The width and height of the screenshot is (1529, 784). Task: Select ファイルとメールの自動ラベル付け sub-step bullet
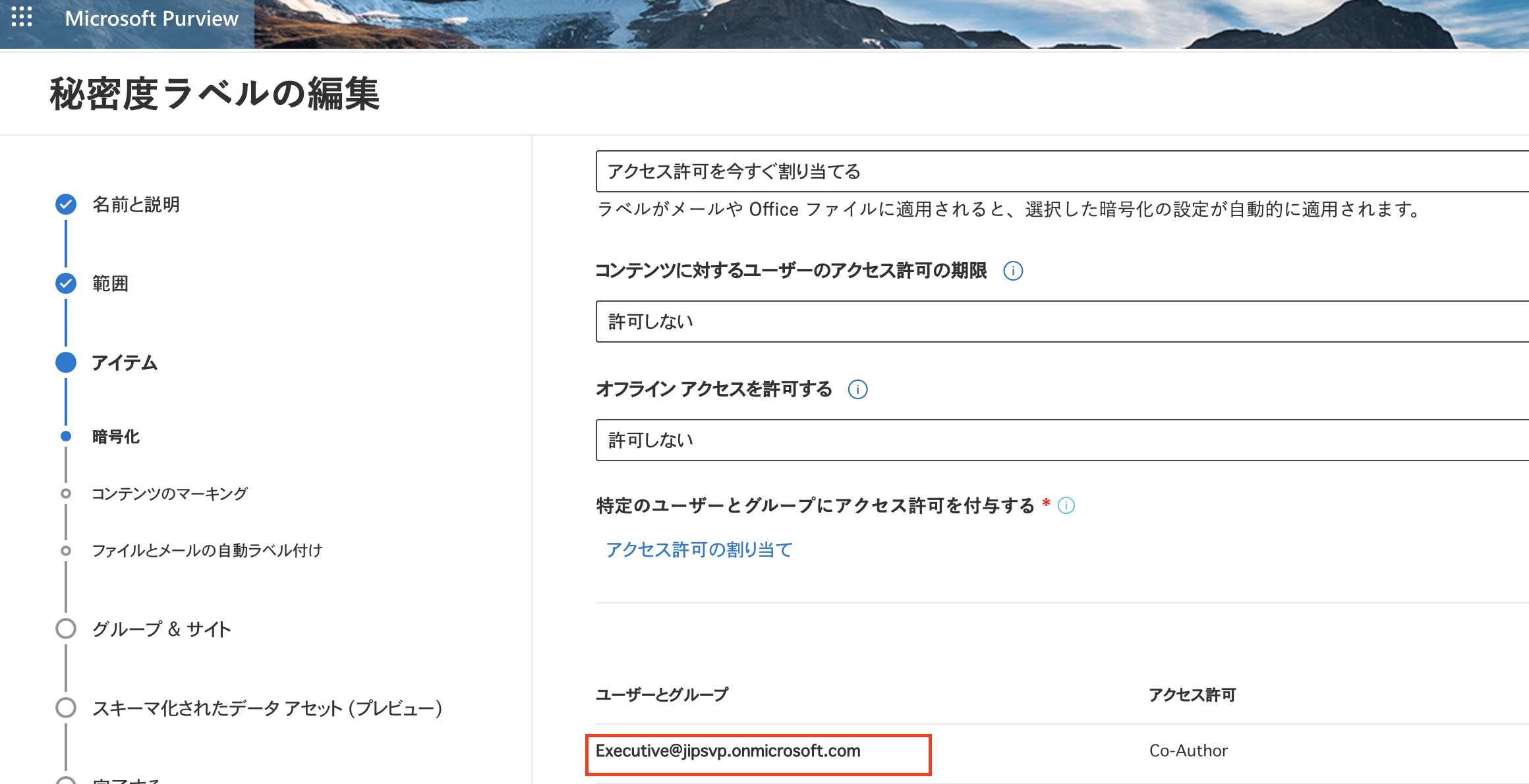click(x=66, y=550)
